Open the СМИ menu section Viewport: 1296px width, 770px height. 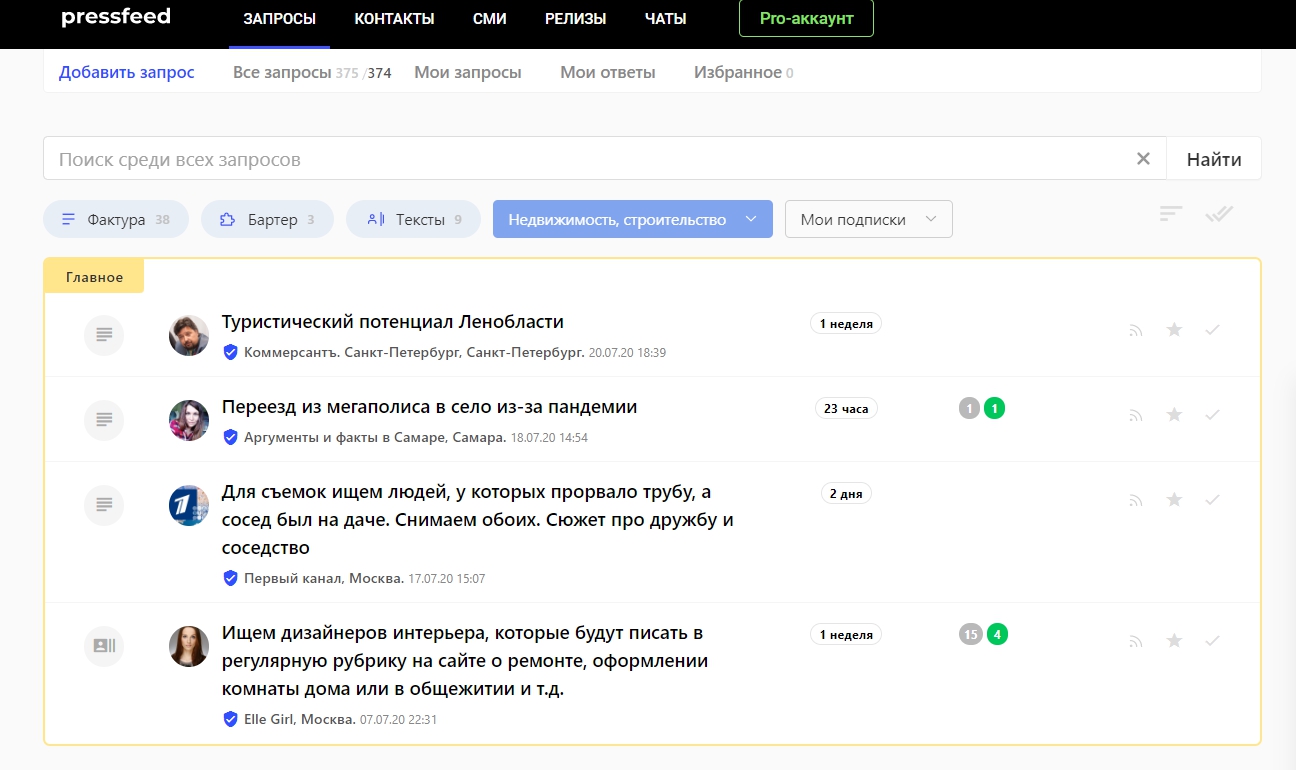[489, 19]
